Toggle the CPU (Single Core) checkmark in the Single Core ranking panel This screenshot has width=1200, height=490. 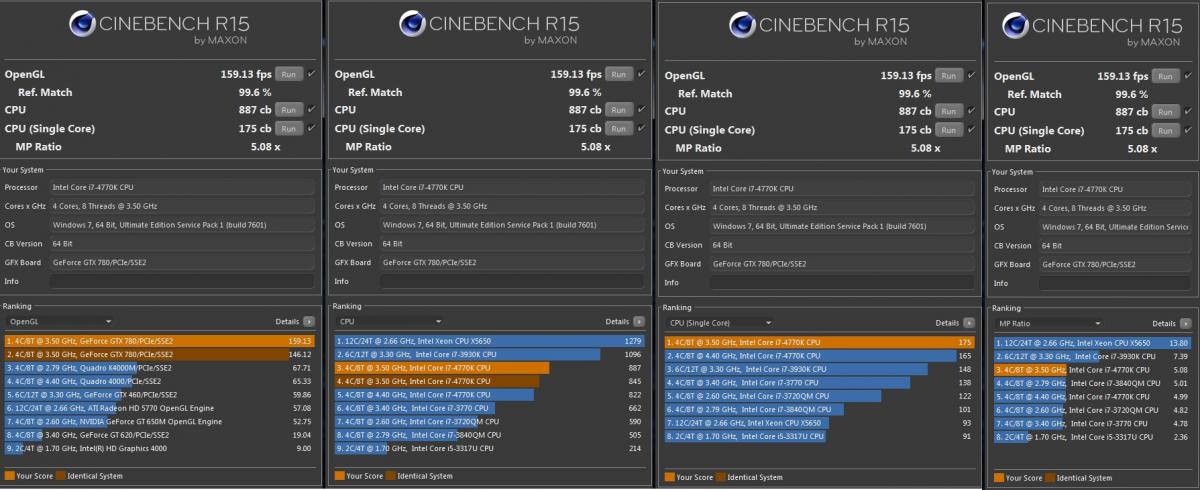[972, 129]
